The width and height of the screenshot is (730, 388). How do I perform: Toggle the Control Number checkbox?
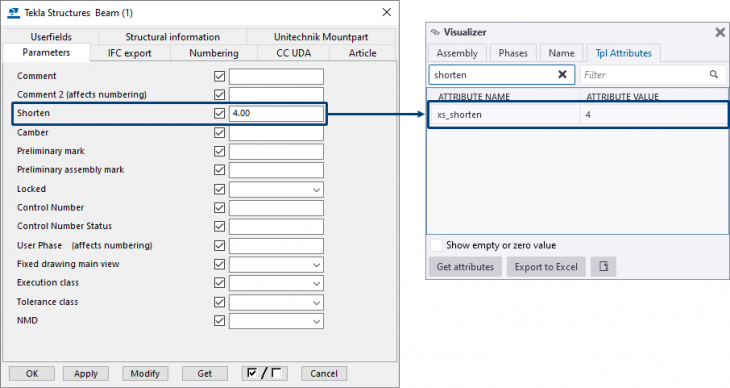click(219, 208)
